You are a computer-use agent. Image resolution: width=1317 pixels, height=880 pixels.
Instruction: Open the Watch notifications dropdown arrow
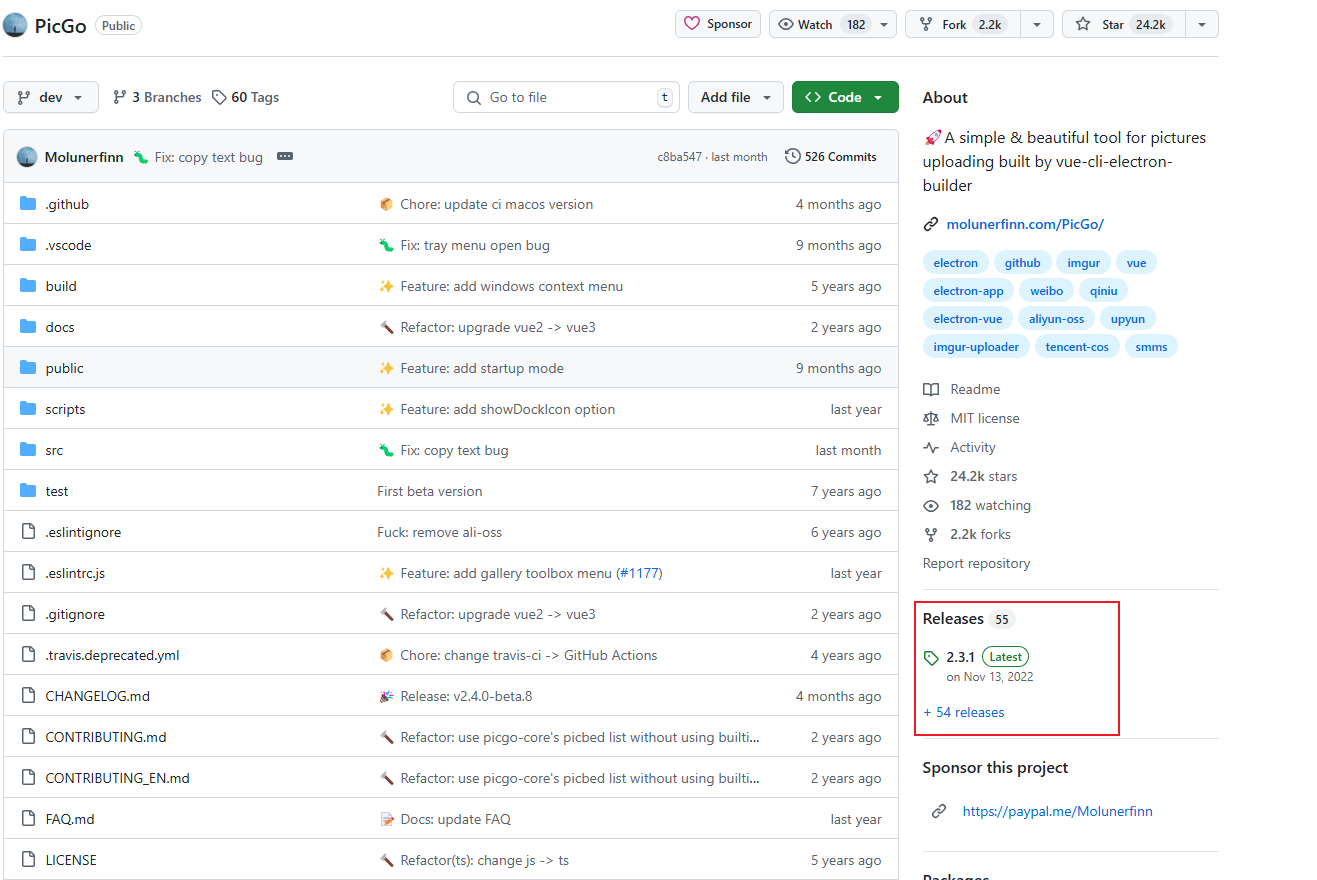click(x=885, y=24)
